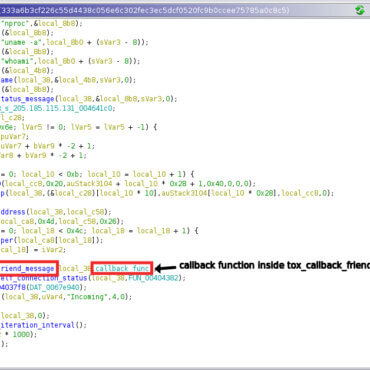The height and width of the screenshot is (370, 370).
Task: Click the uVar4 argument before "Incoming"
Action: pos(52,297)
